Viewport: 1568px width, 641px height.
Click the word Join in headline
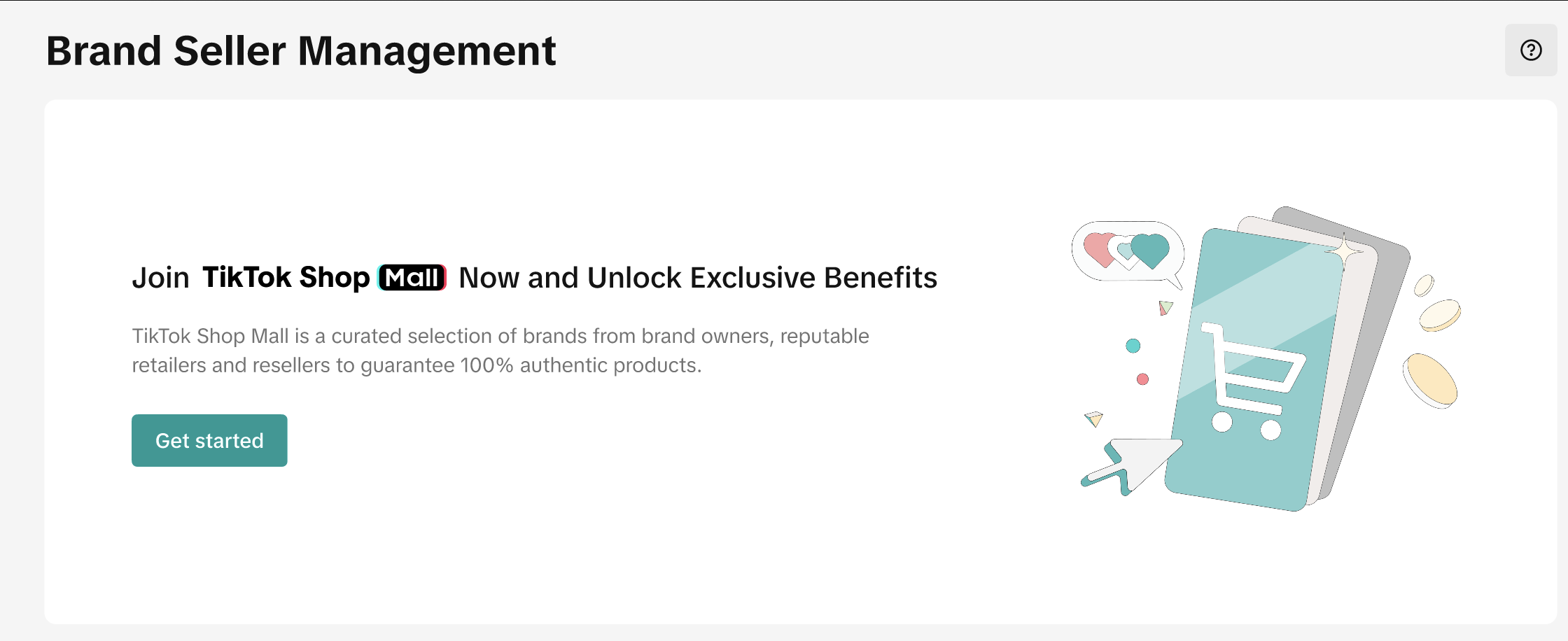(160, 278)
